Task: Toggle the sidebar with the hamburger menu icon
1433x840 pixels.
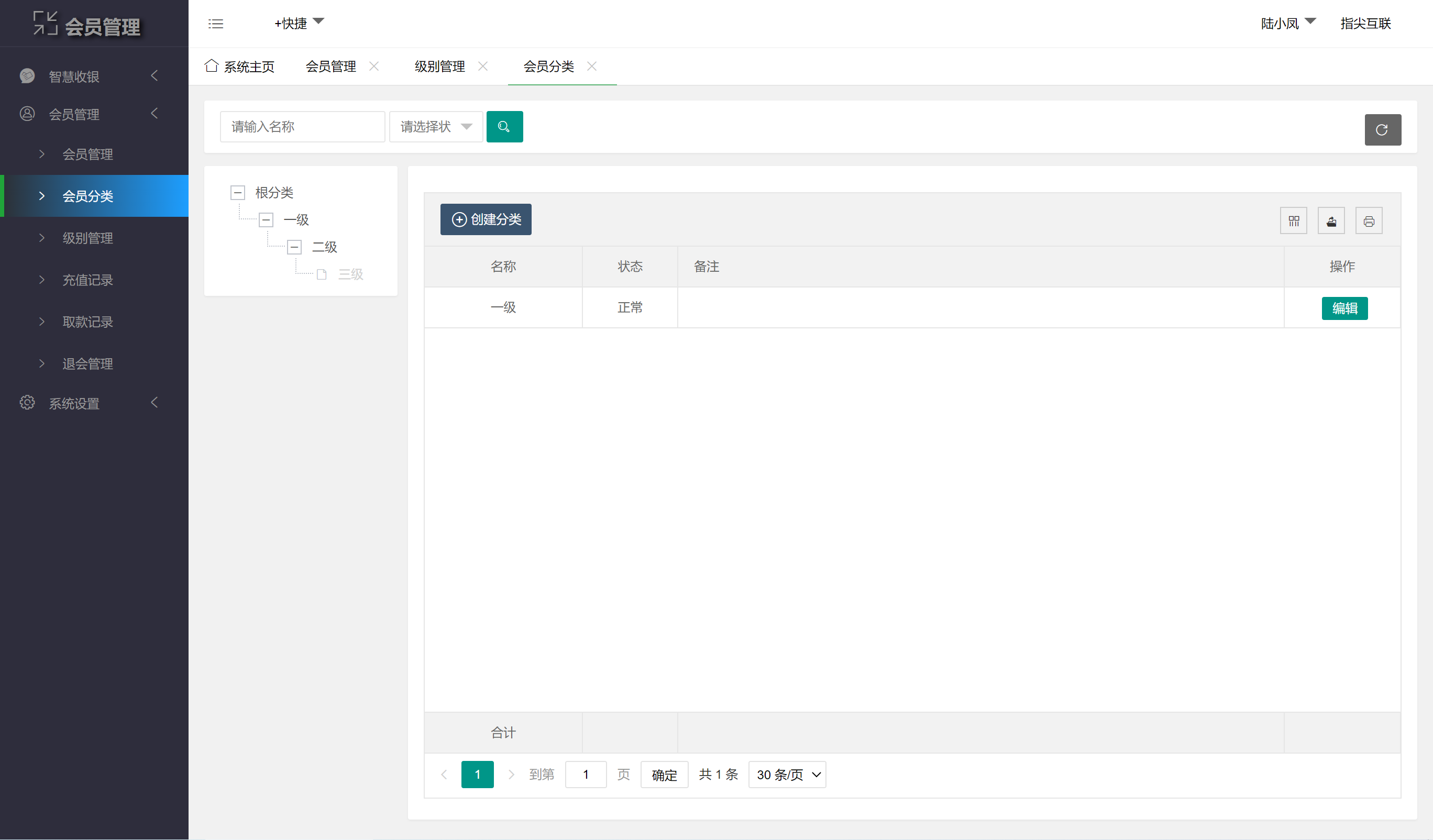Action: pos(215,24)
